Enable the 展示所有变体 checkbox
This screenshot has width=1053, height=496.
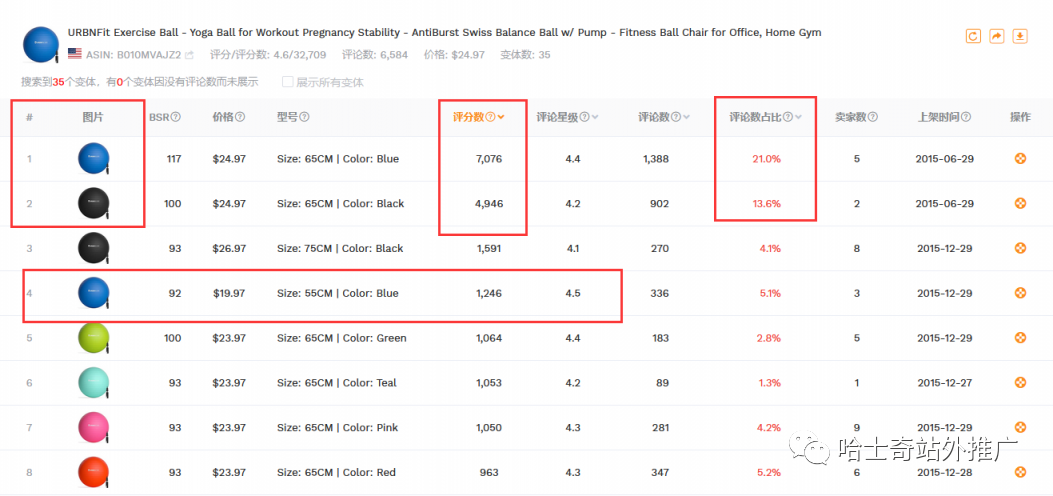pyautogui.click(x=287, y=82)
